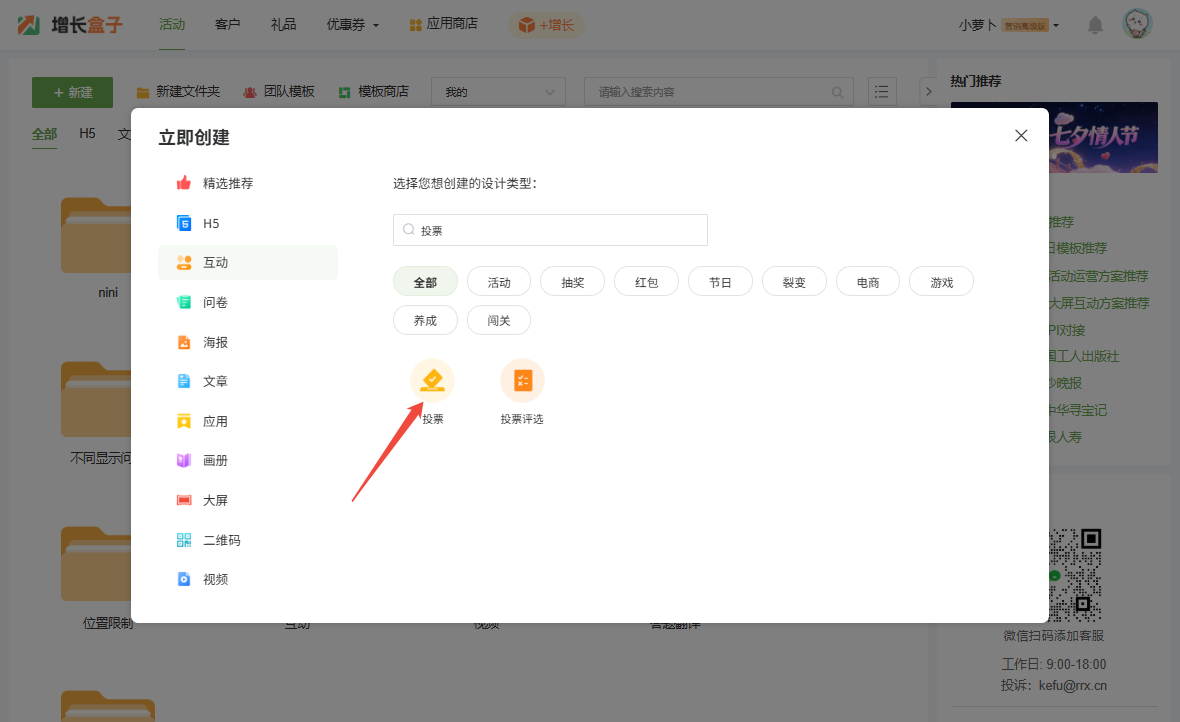This screenshot has height=722, width=1180.
Task: Go to the 客户 tab
Action: [227, 24]
